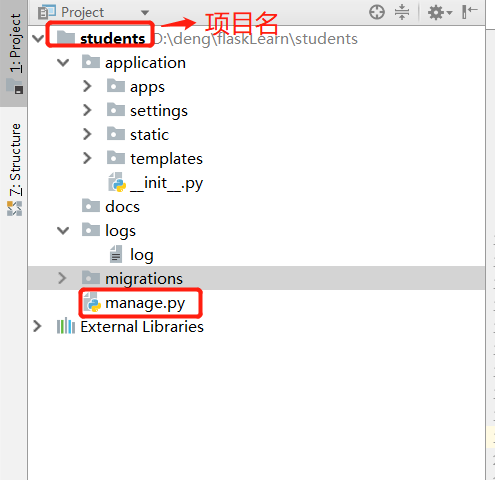Click the students path text
Screen dimensions: 495x480
[256, 39]
